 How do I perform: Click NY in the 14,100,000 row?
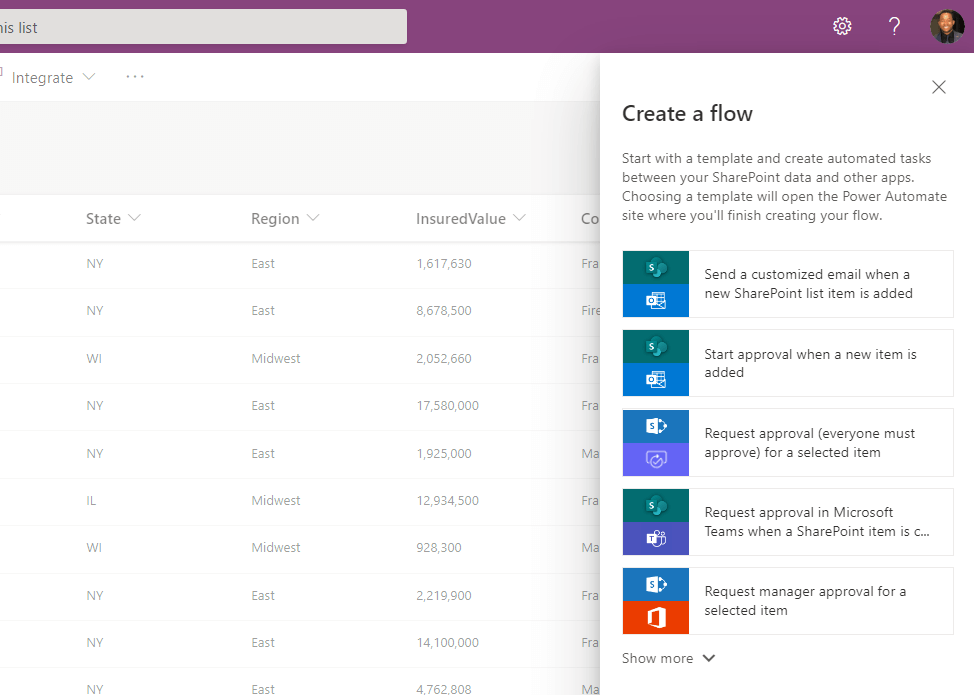[x=94, y=643]
